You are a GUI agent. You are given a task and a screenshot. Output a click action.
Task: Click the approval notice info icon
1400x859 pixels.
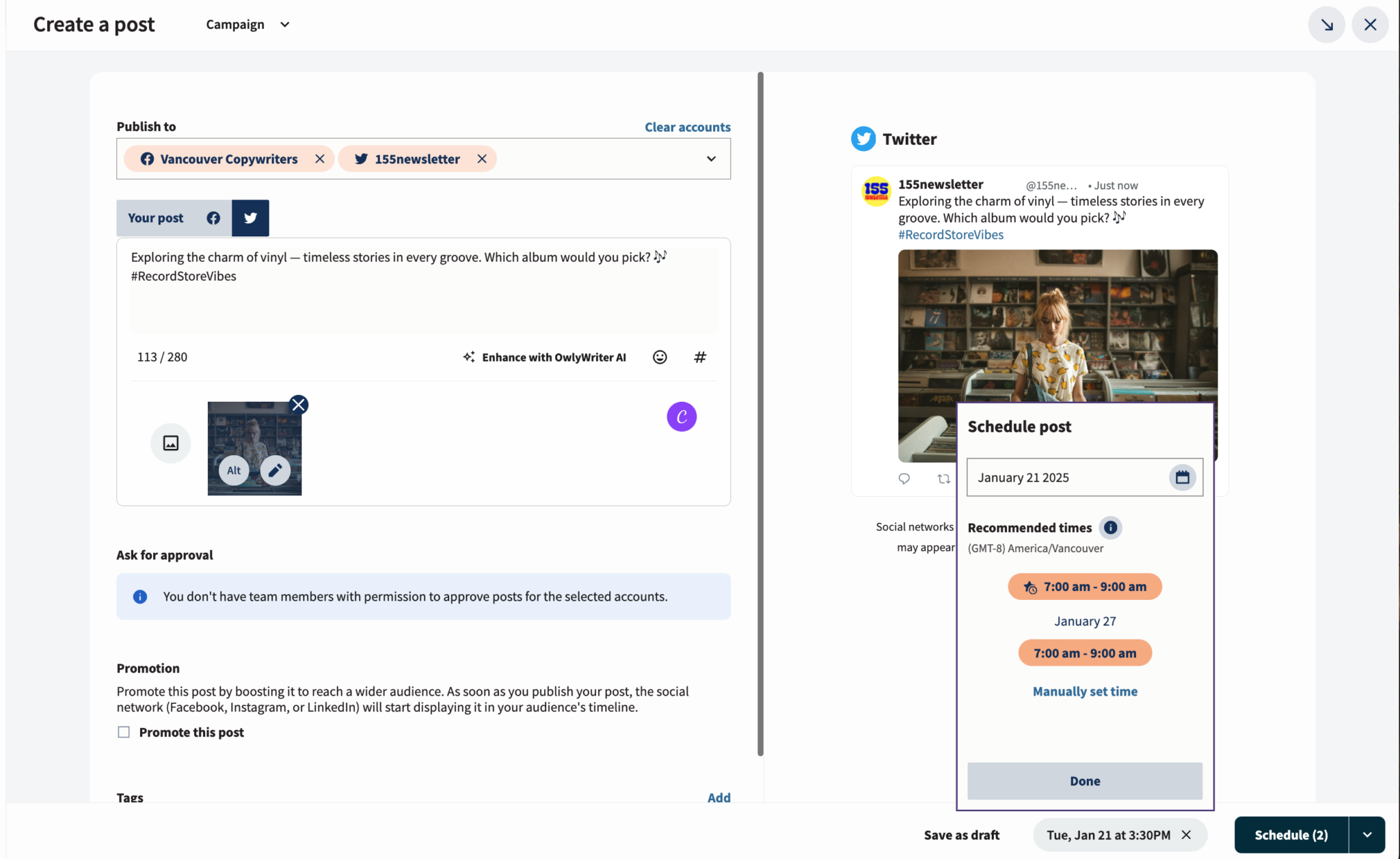click(x=139, y=597)
